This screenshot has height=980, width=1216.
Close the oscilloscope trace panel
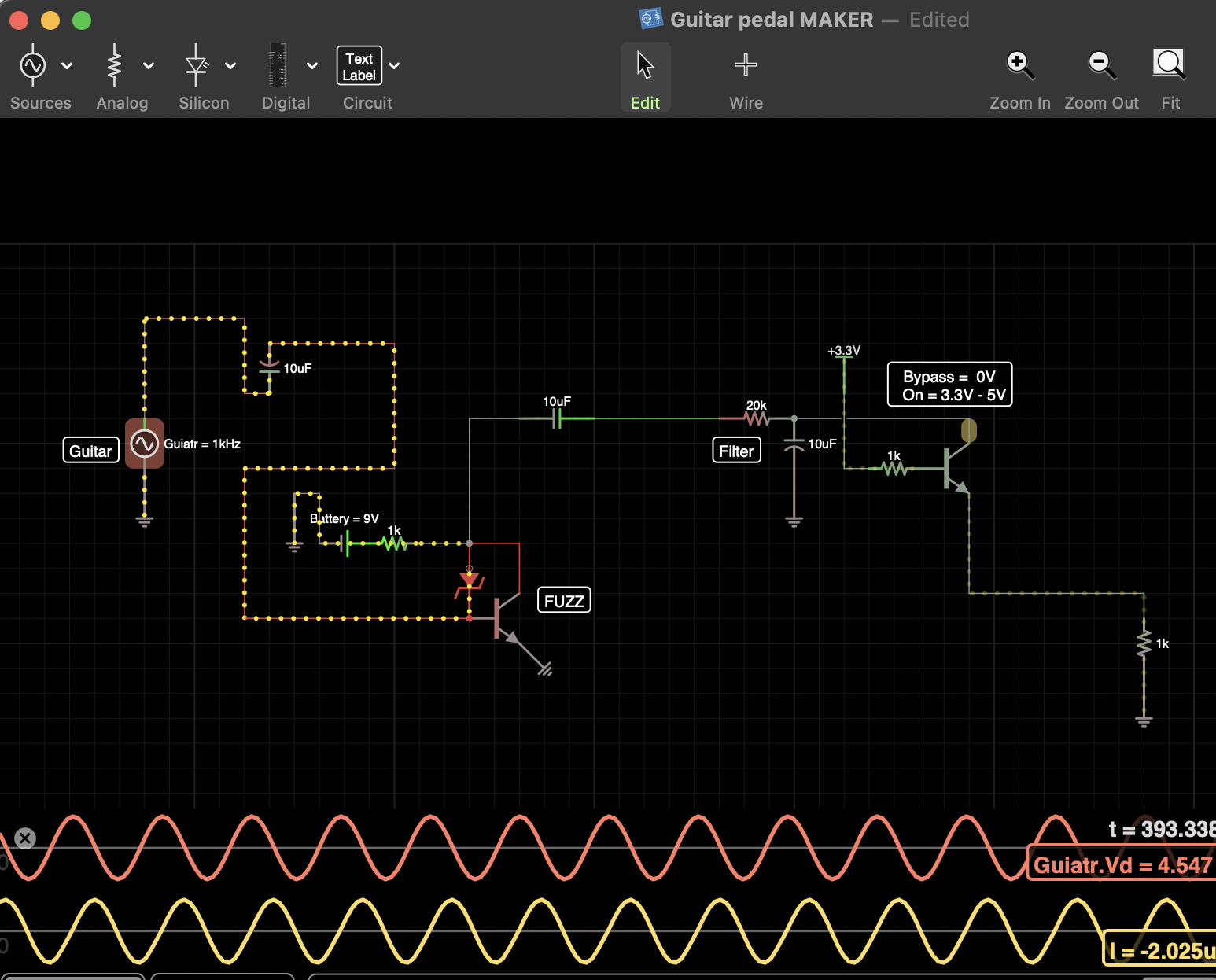click(x=25, y=838)
